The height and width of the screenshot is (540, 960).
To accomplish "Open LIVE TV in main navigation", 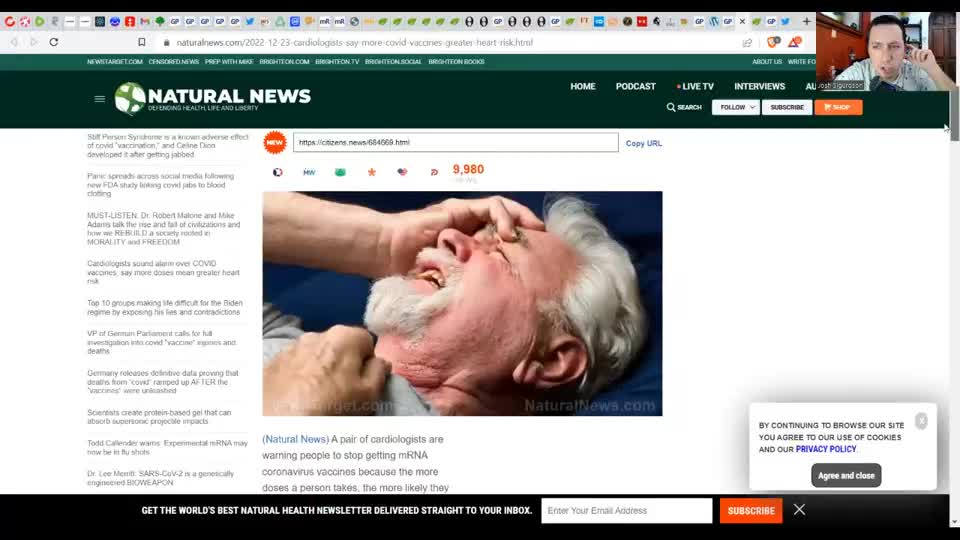I will [x=696, y=86].
